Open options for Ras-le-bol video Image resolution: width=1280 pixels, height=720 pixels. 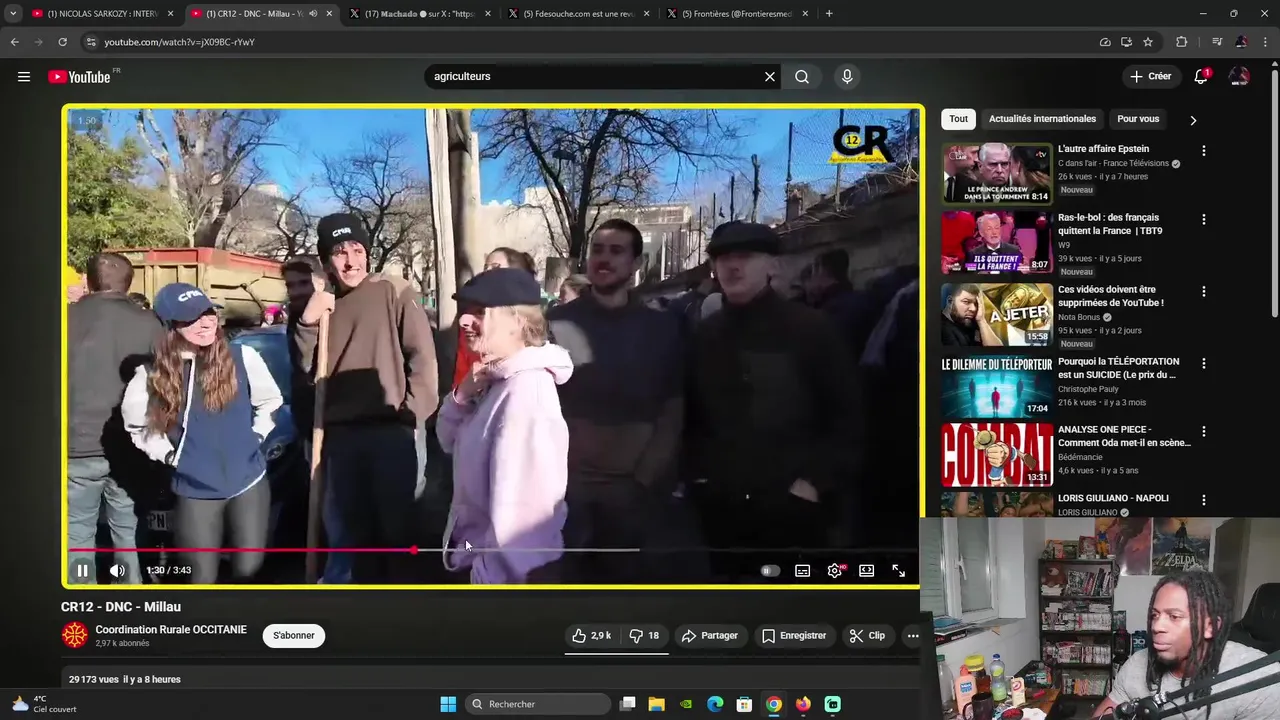1204,219
